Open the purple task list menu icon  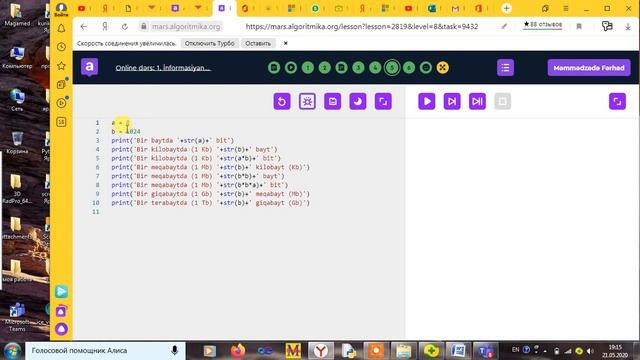pyautogui.click(x=505, y=68)
